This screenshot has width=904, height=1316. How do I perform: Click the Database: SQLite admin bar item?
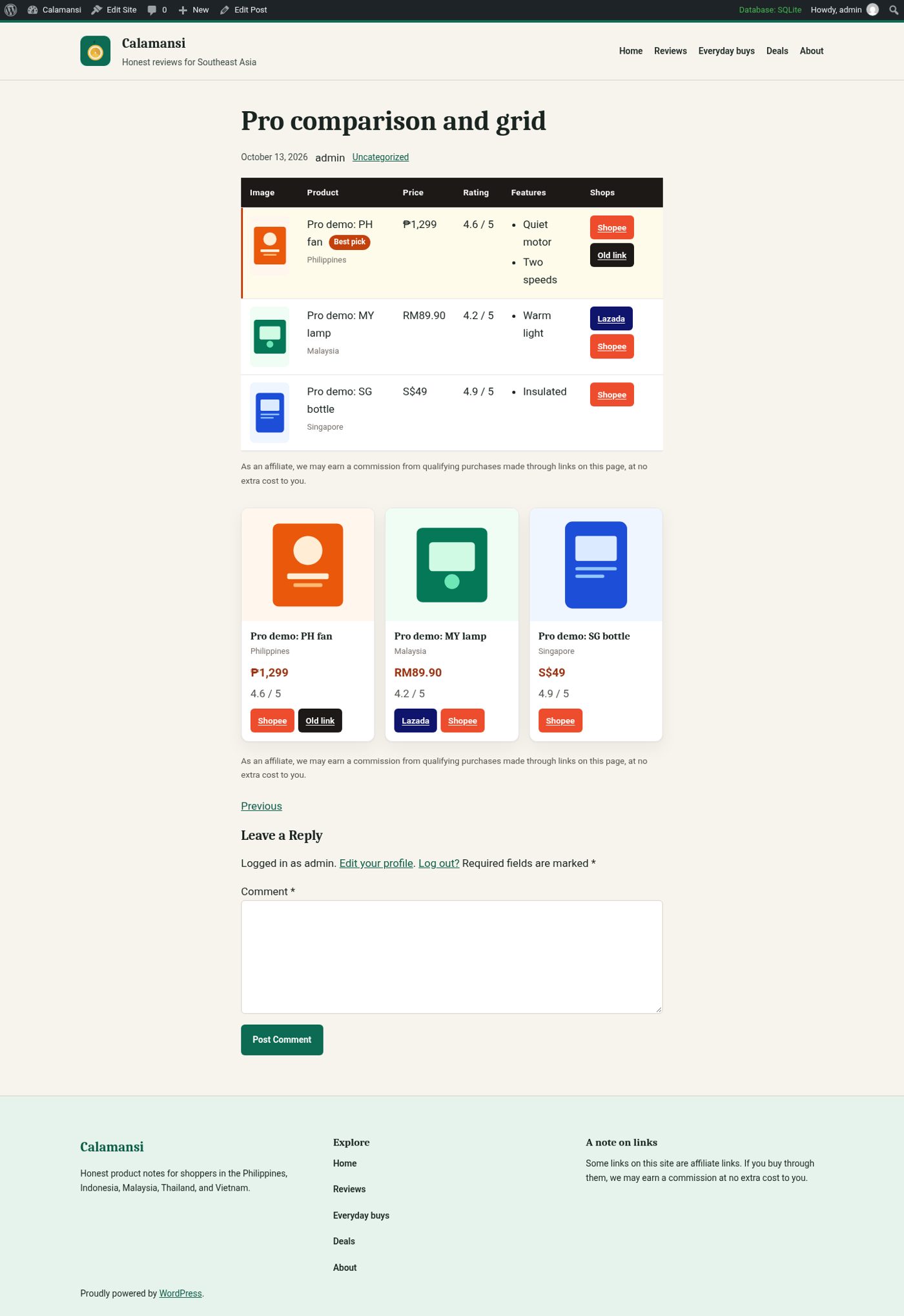point(770,10)
